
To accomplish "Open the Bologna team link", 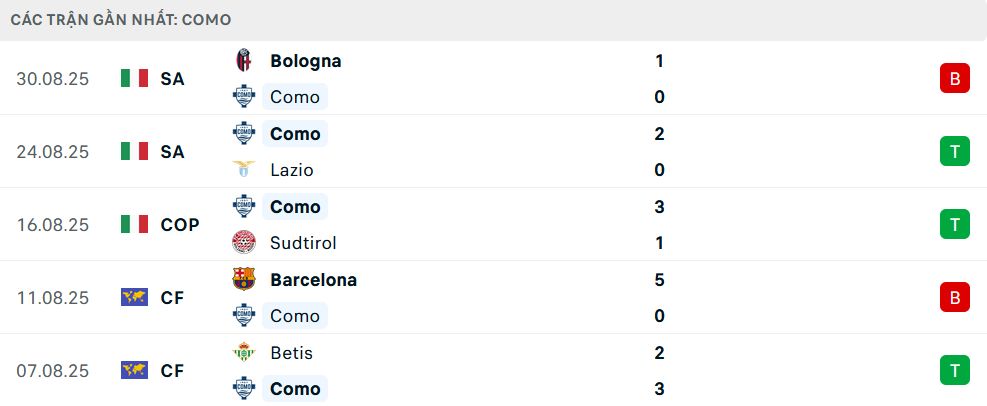I will [x=305, y=61].
